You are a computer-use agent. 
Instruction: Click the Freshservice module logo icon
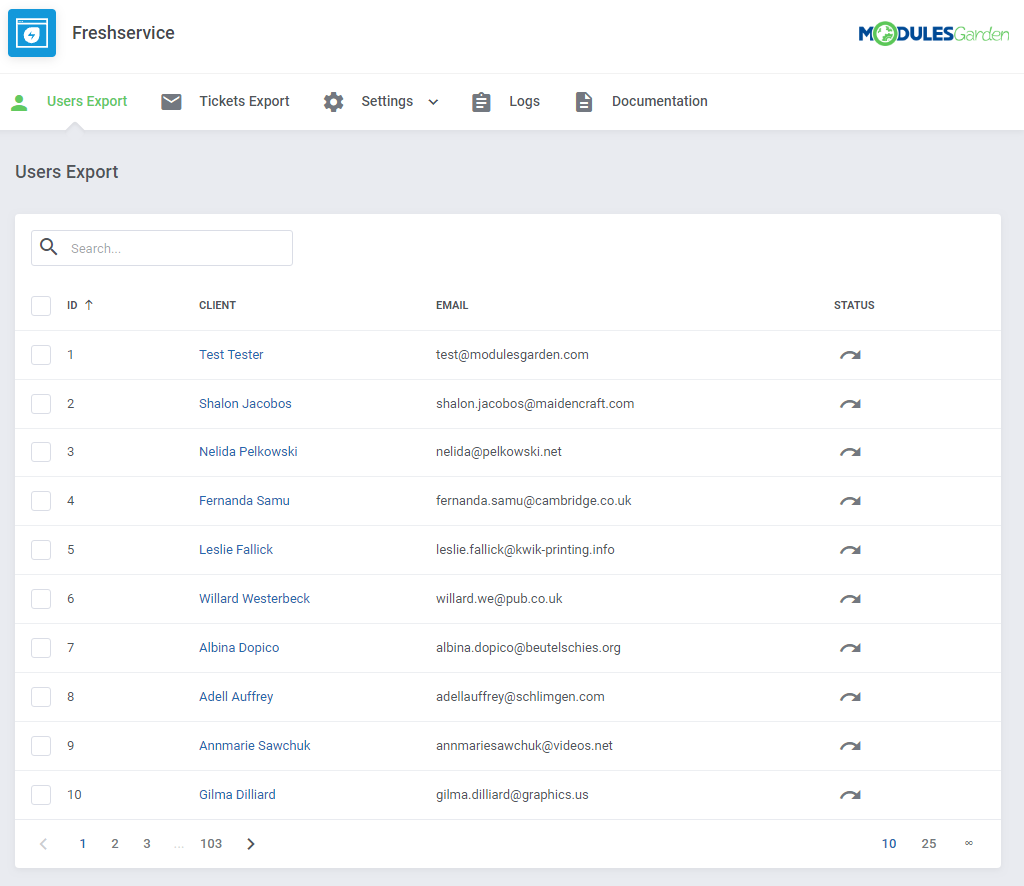[x=32, y=33]
